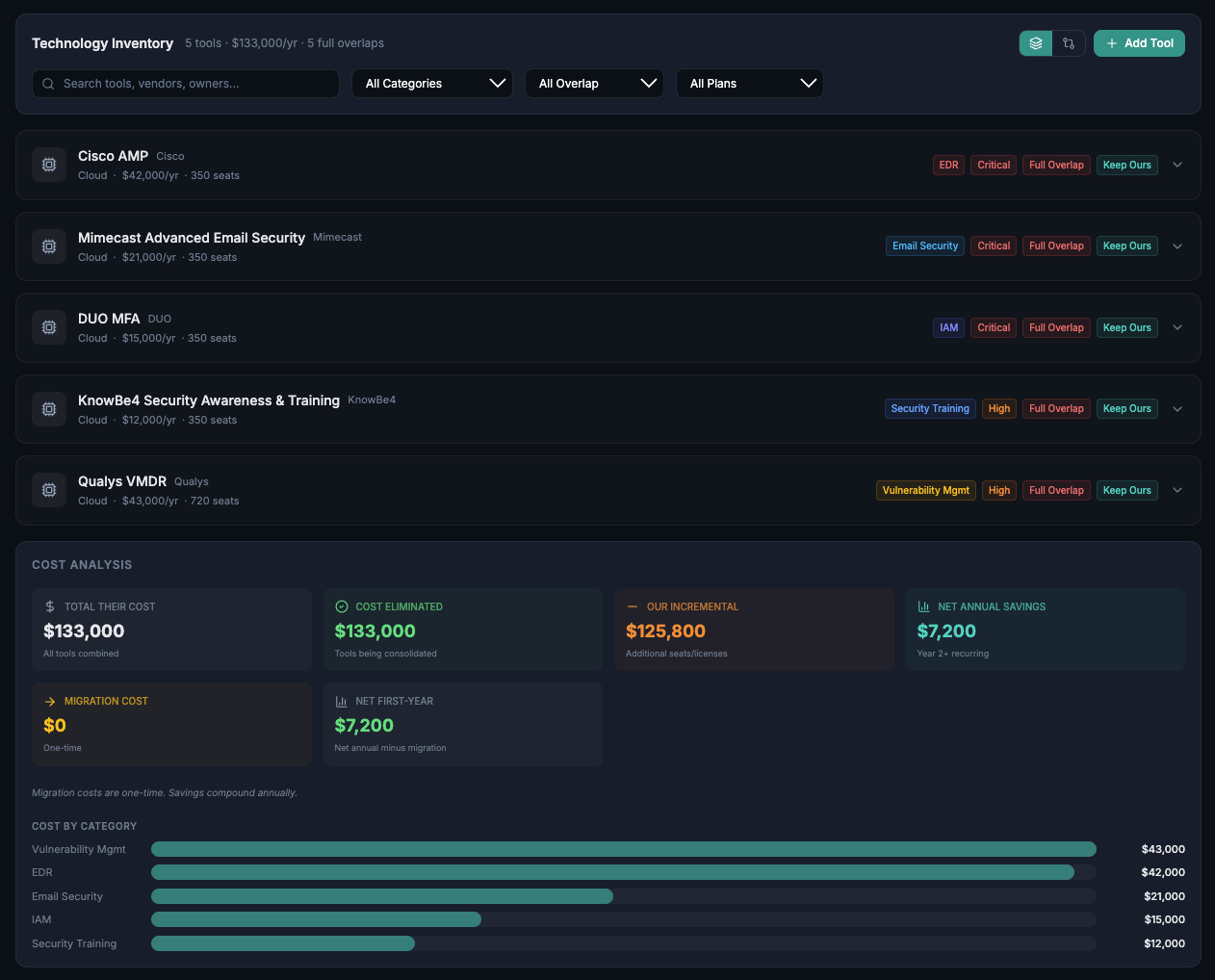Viewport: 1215px width, 980px height.
Task: Open the All Categories dropdown
Action: 432,84
